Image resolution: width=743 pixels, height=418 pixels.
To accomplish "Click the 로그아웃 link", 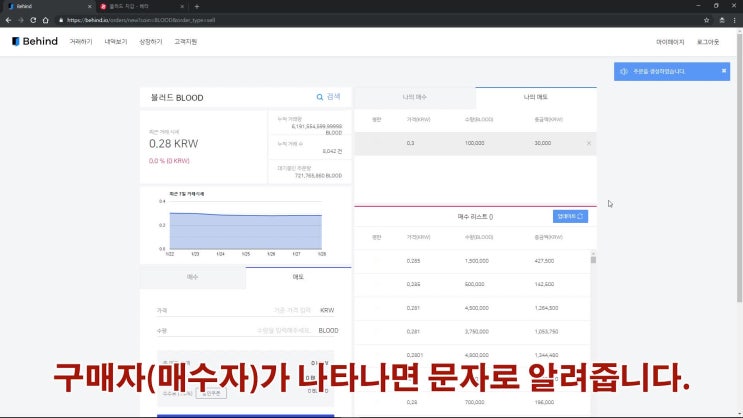I will tap(708, 42).
